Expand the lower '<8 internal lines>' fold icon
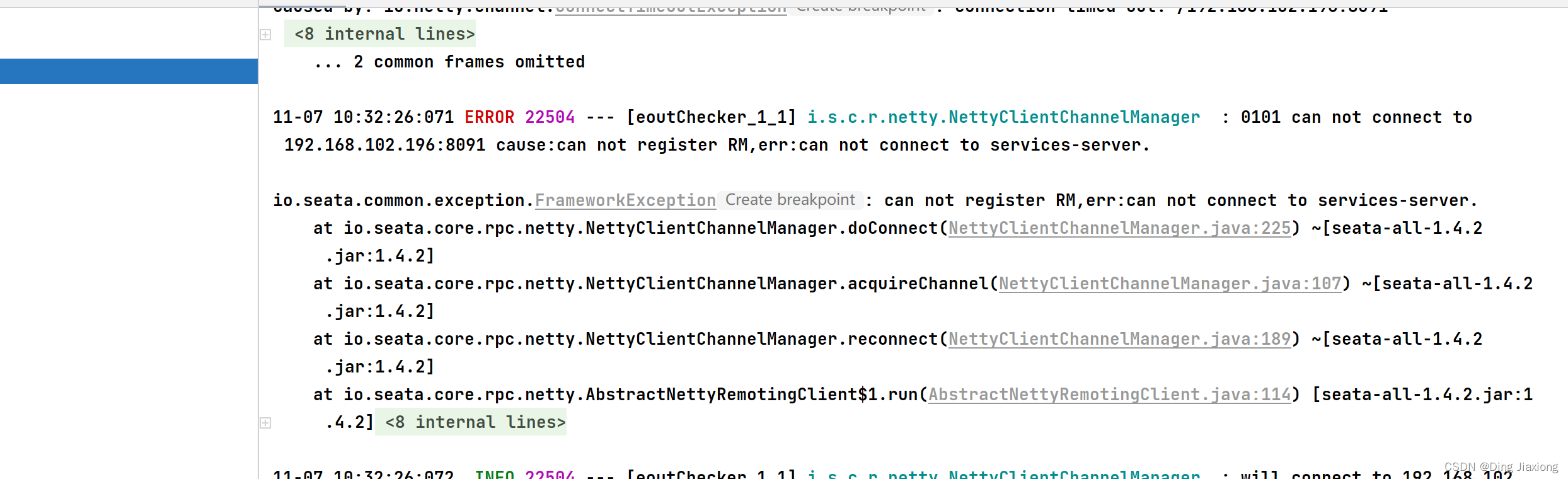 click(x=265, y=423)
